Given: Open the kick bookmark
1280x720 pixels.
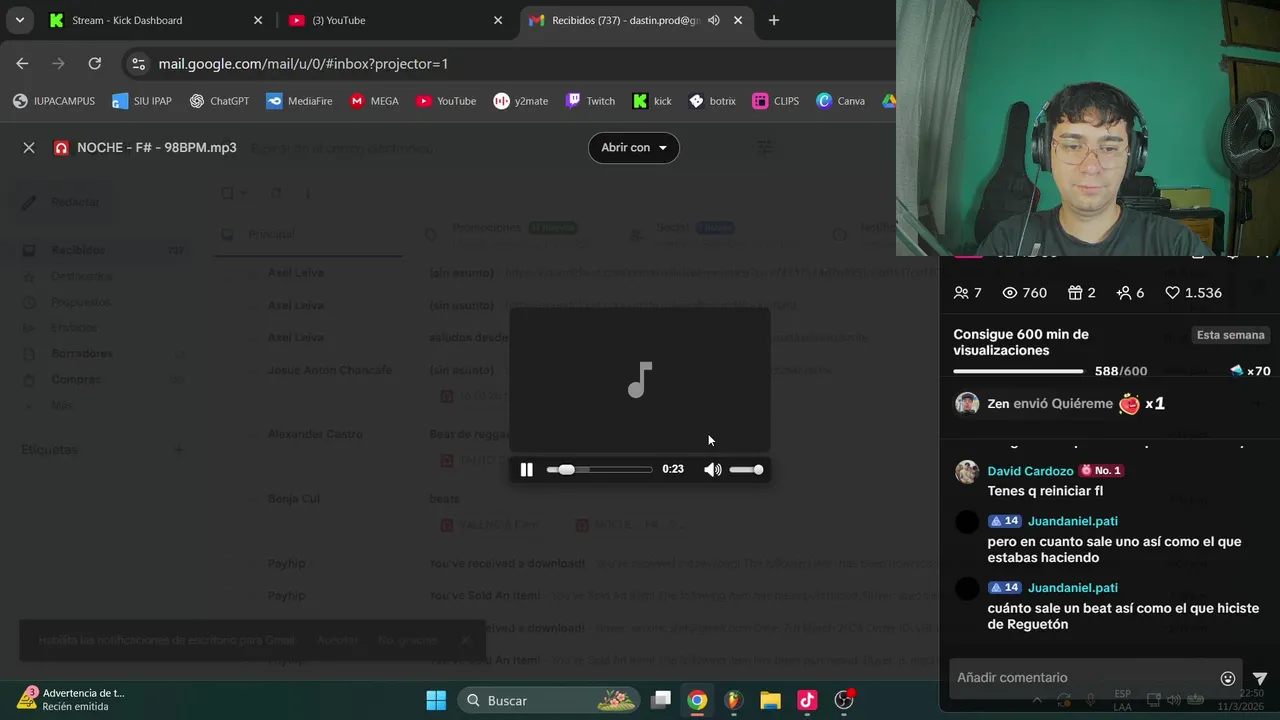Looking at the screenshot, I should click(652, 101).
